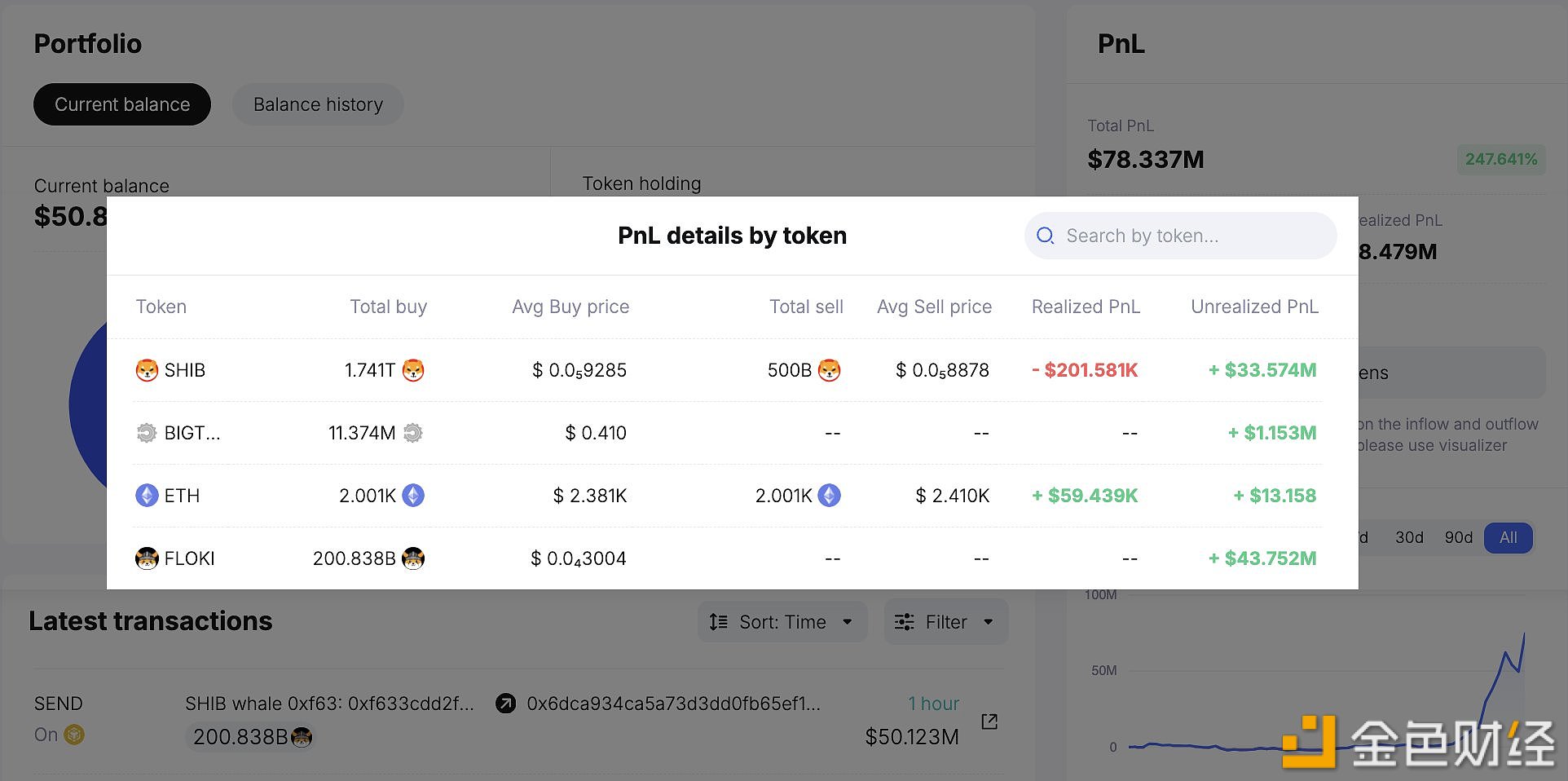
Task: Click the Unrealized PnL column header
Action: [1254, 307]
